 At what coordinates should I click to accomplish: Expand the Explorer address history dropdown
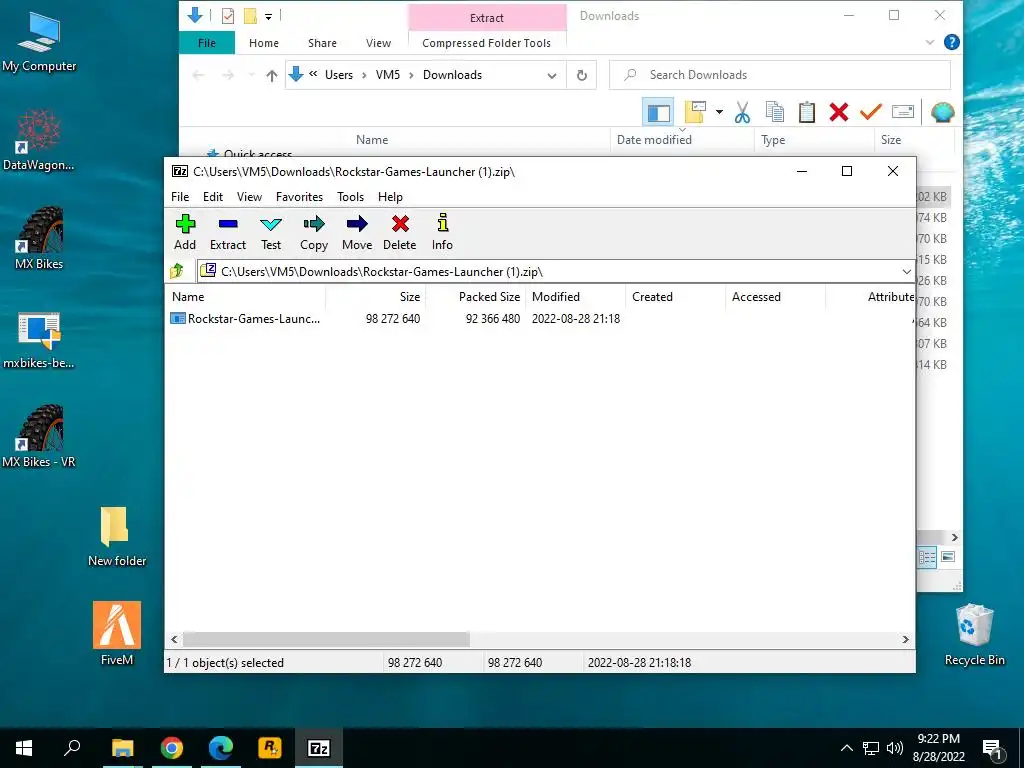coord(552,75)
